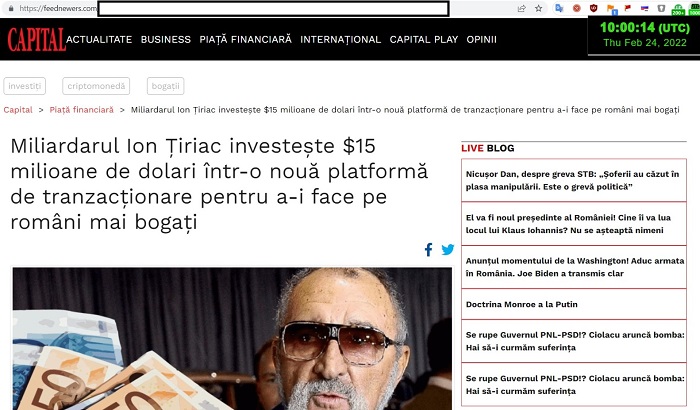Open the red flag extension icon
Screen dimensions: 700x410
tap(627, 8)
